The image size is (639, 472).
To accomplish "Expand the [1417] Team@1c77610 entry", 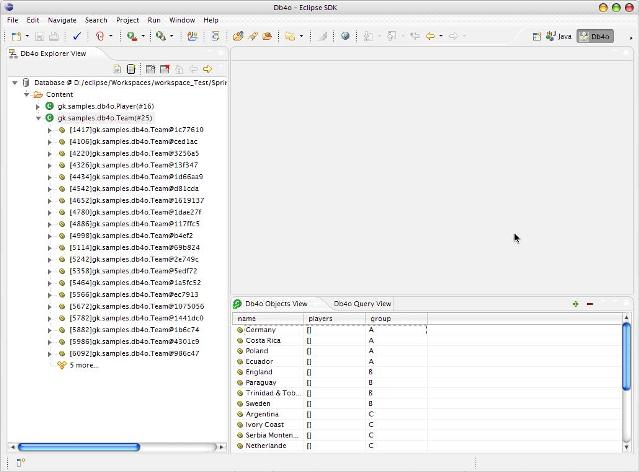I will [49, 130].
